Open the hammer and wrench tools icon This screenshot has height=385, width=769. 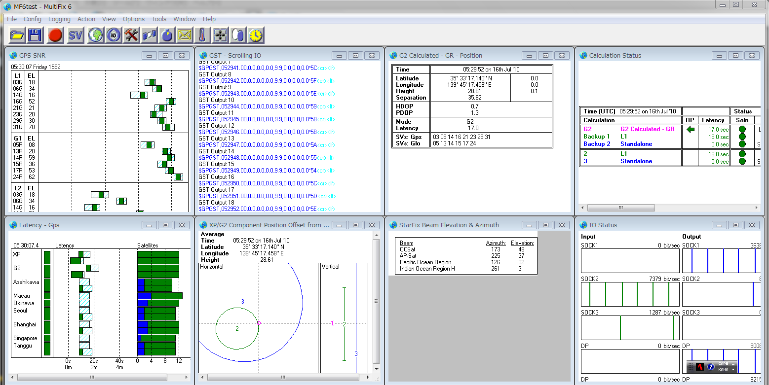(131, 35)
